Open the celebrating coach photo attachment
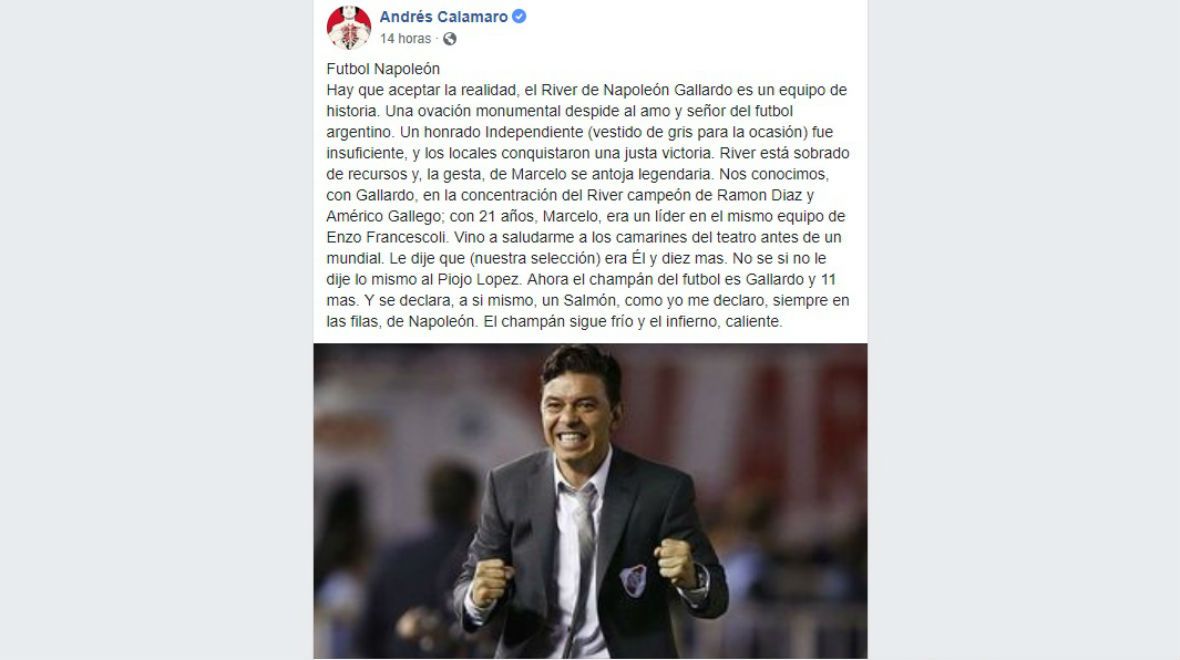1180x660 pixels. pyautogui.click(x=590, y=501)
